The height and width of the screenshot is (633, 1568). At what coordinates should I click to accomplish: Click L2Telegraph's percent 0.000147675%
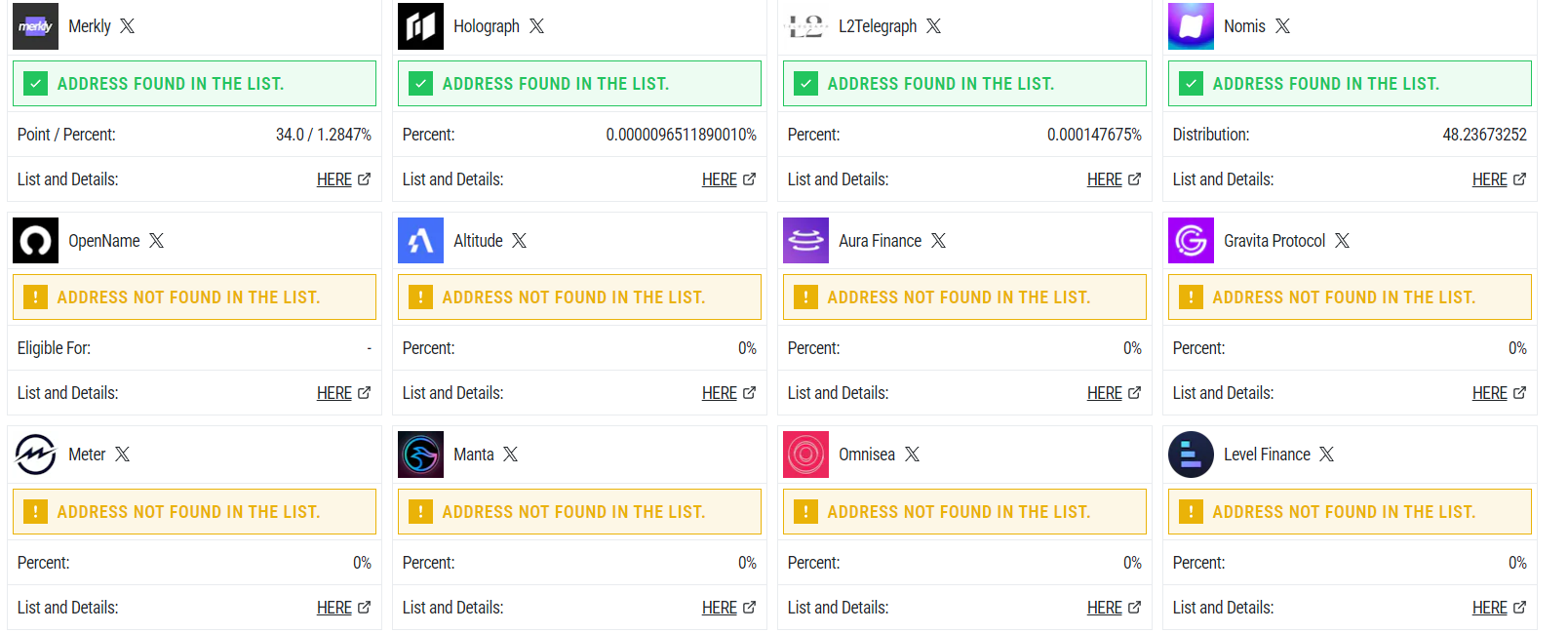1094,135
